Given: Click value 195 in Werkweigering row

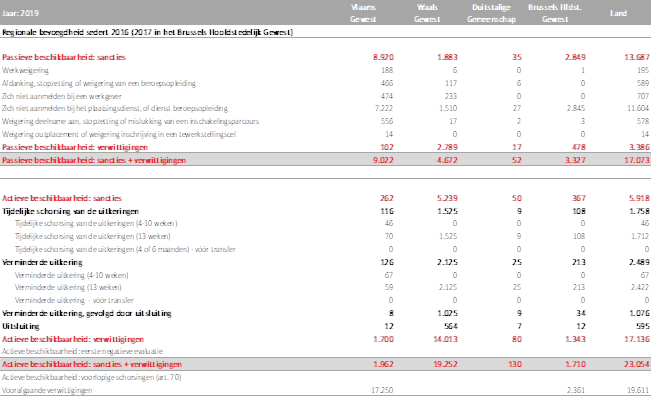Looking at the screenshot, I should (x=643, y=70).
